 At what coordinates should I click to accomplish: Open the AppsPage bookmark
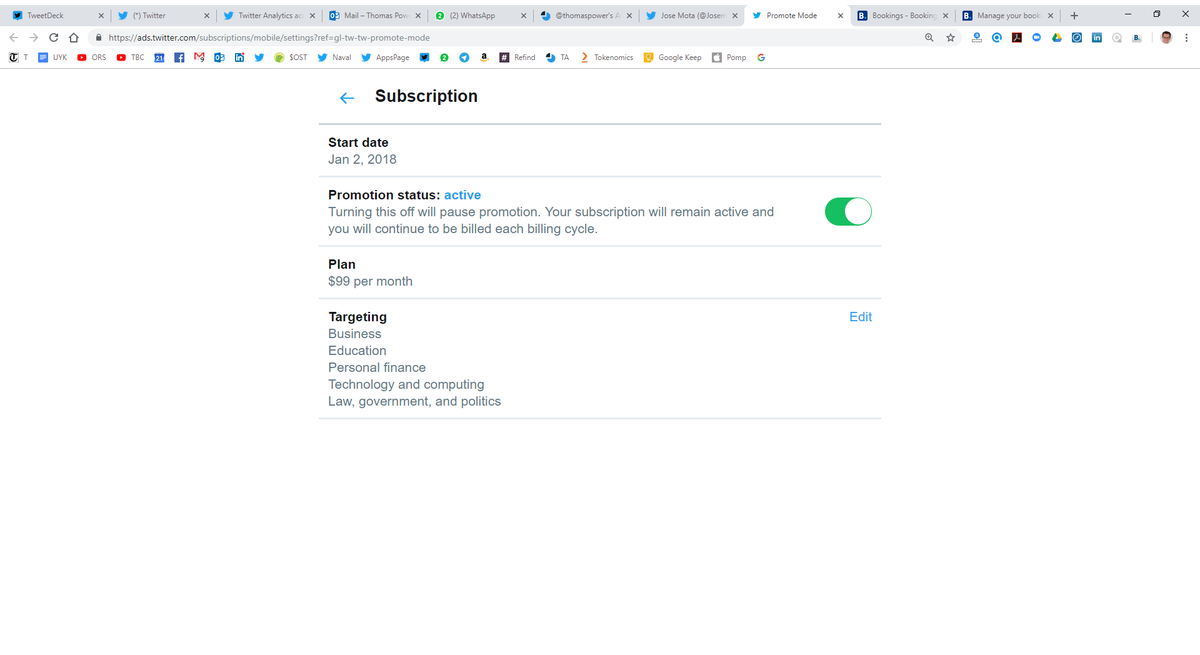pyautogui.click(x=386, y=57)
